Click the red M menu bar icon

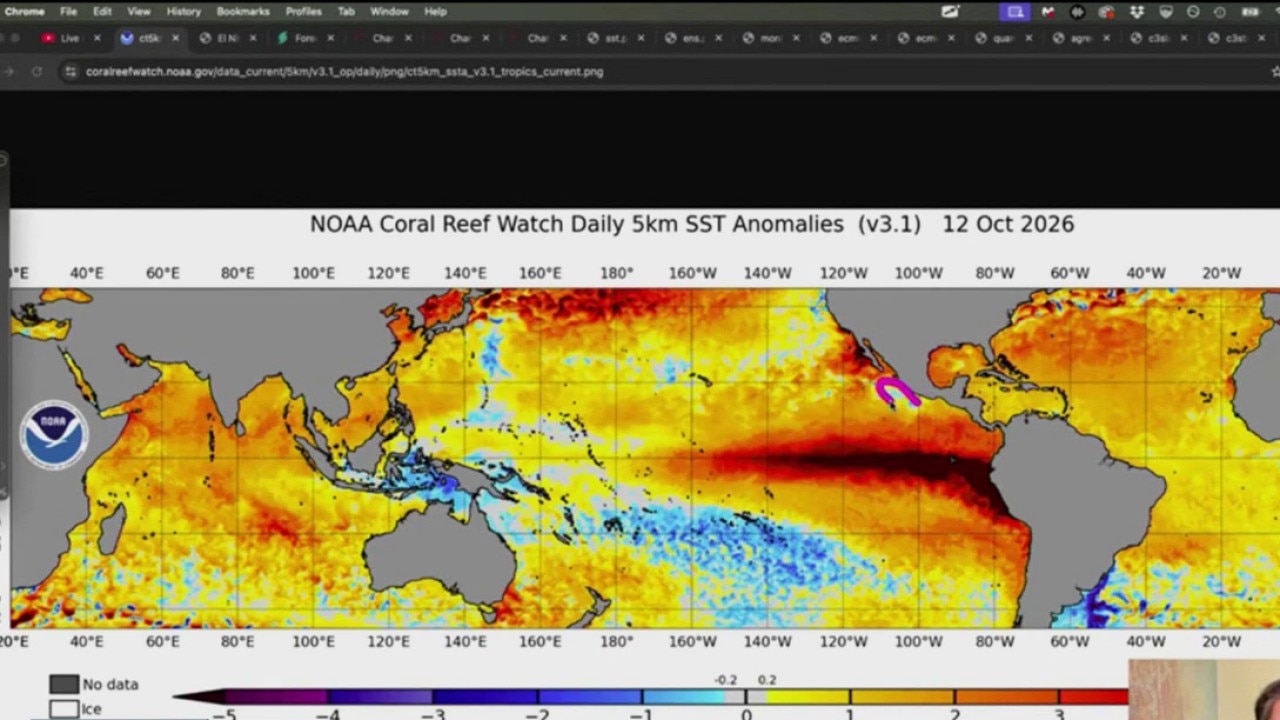(x=1047, y=12)
